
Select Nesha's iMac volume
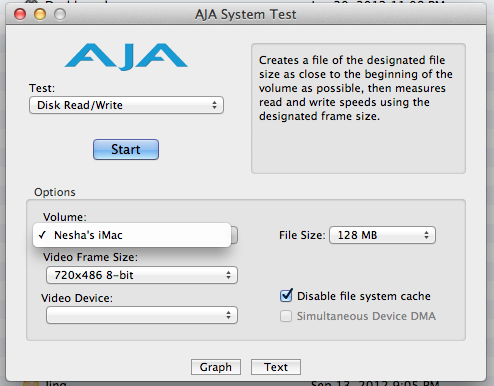(132, 235)
